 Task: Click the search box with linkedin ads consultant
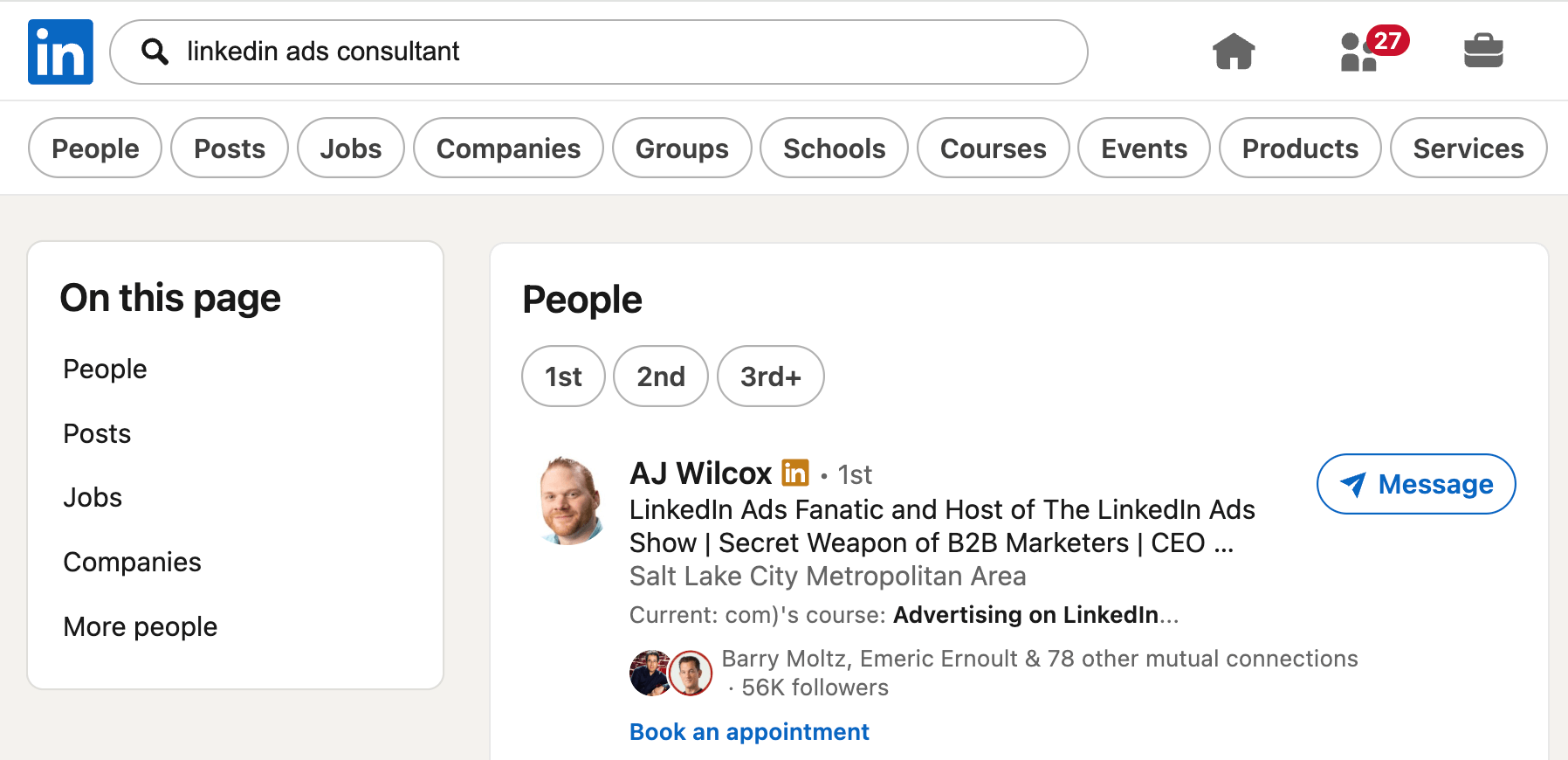pos(599,52)
